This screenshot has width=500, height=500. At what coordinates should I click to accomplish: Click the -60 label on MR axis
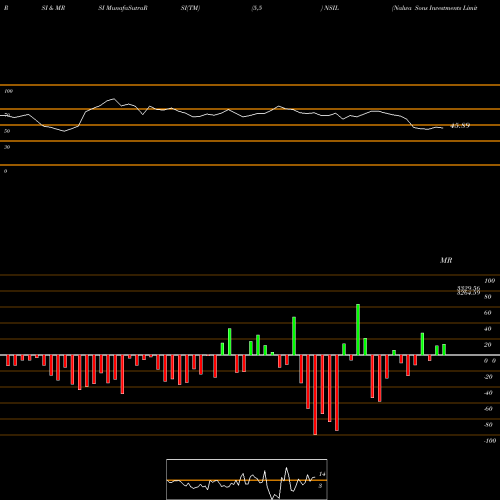(488, 409)
